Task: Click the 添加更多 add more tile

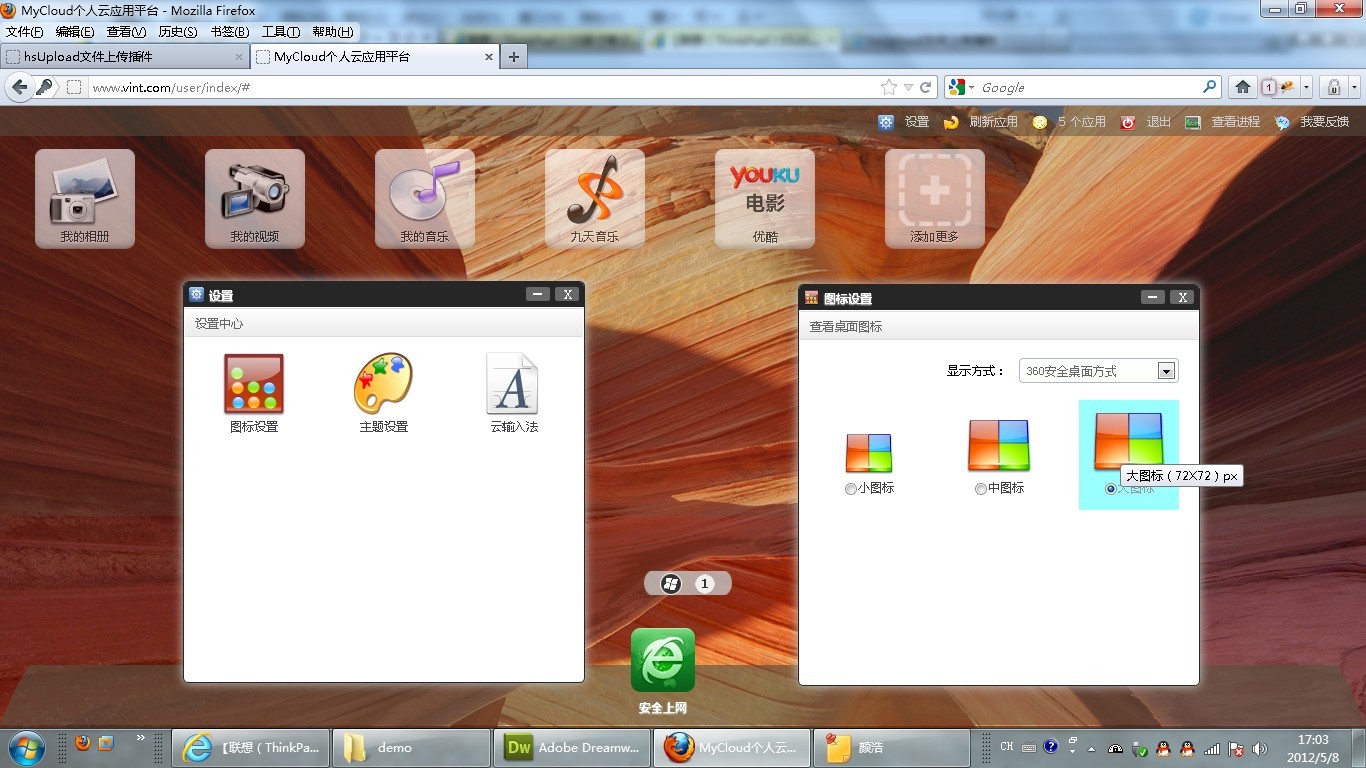Action: (x=935, y=198)
